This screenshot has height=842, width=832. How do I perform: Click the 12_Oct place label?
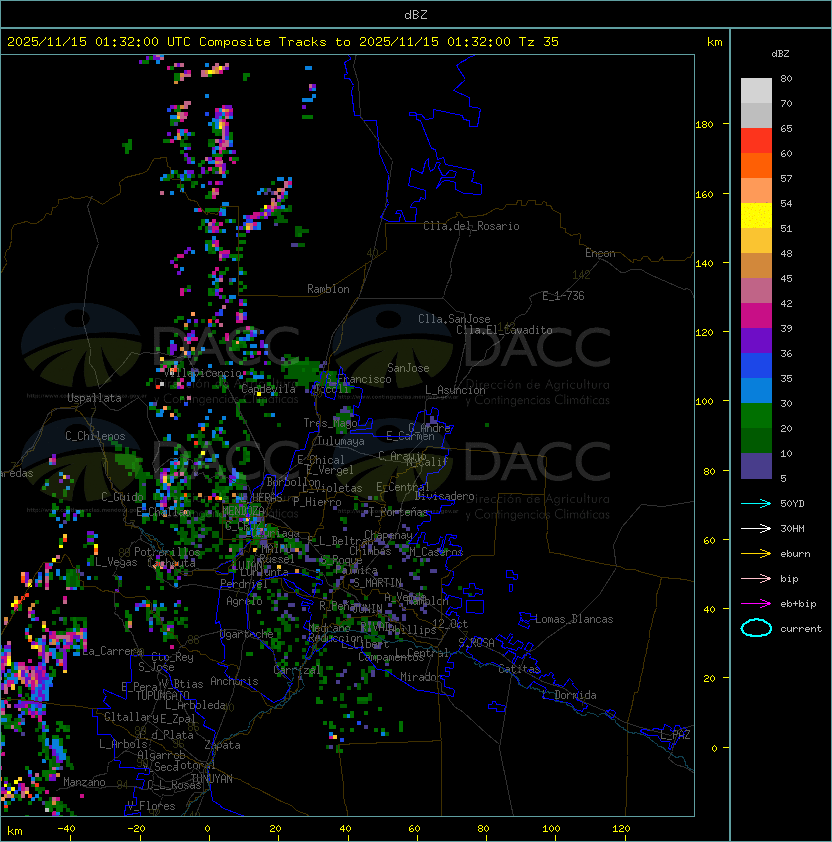point(450,624)
